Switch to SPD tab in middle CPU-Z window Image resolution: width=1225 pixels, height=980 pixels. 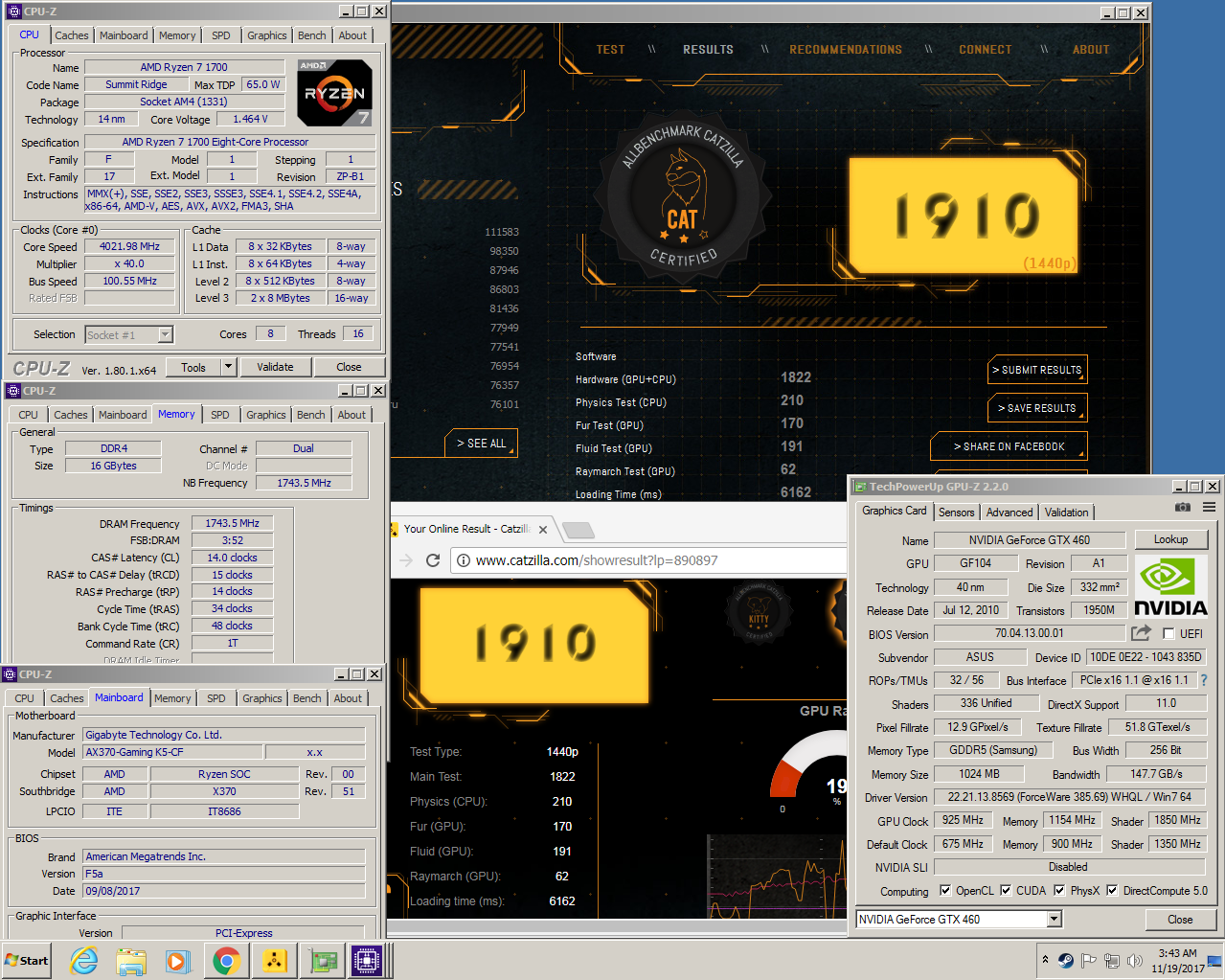tap(220, 415)
